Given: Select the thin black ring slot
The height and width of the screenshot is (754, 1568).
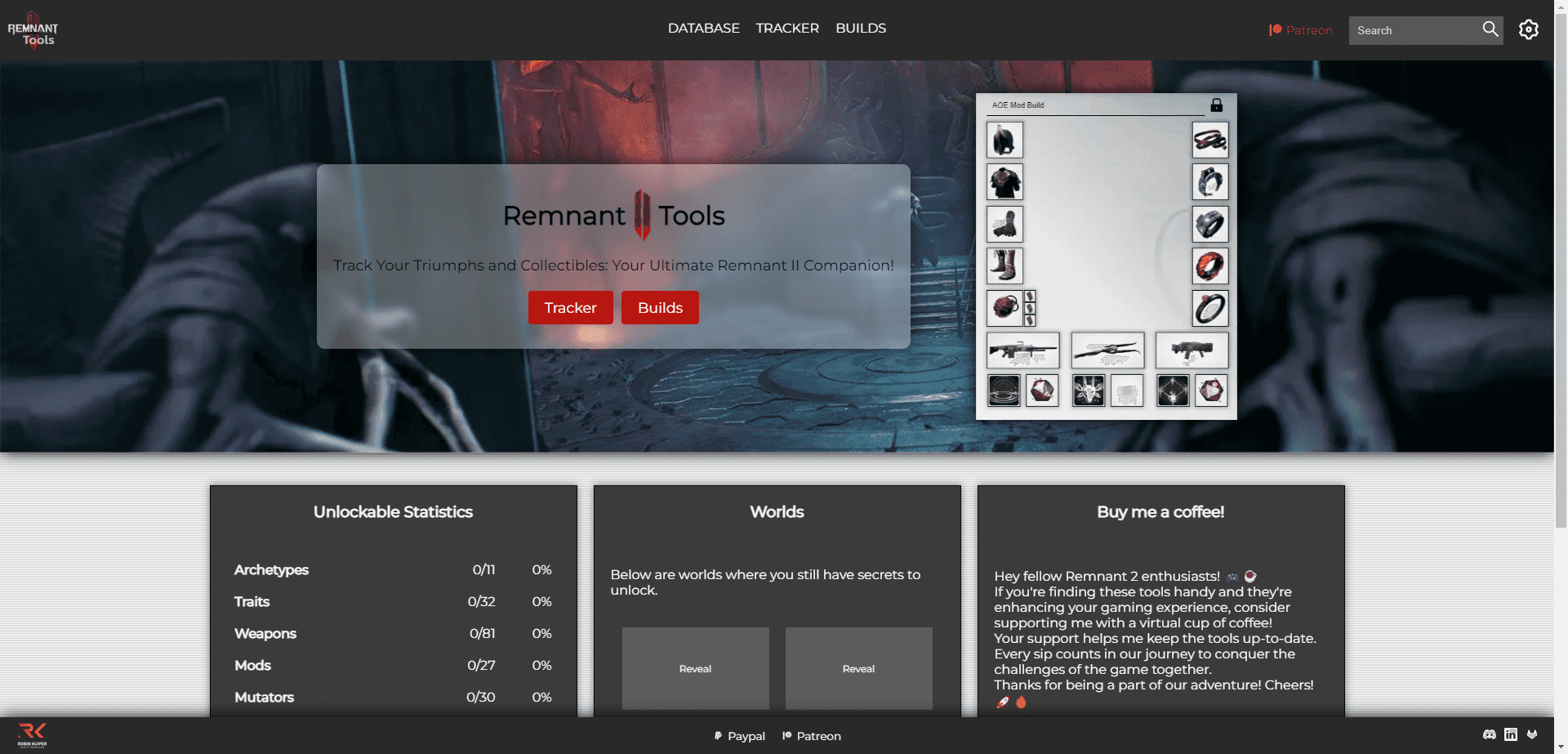Looking at the screenshot, I should click(1209, 308).
